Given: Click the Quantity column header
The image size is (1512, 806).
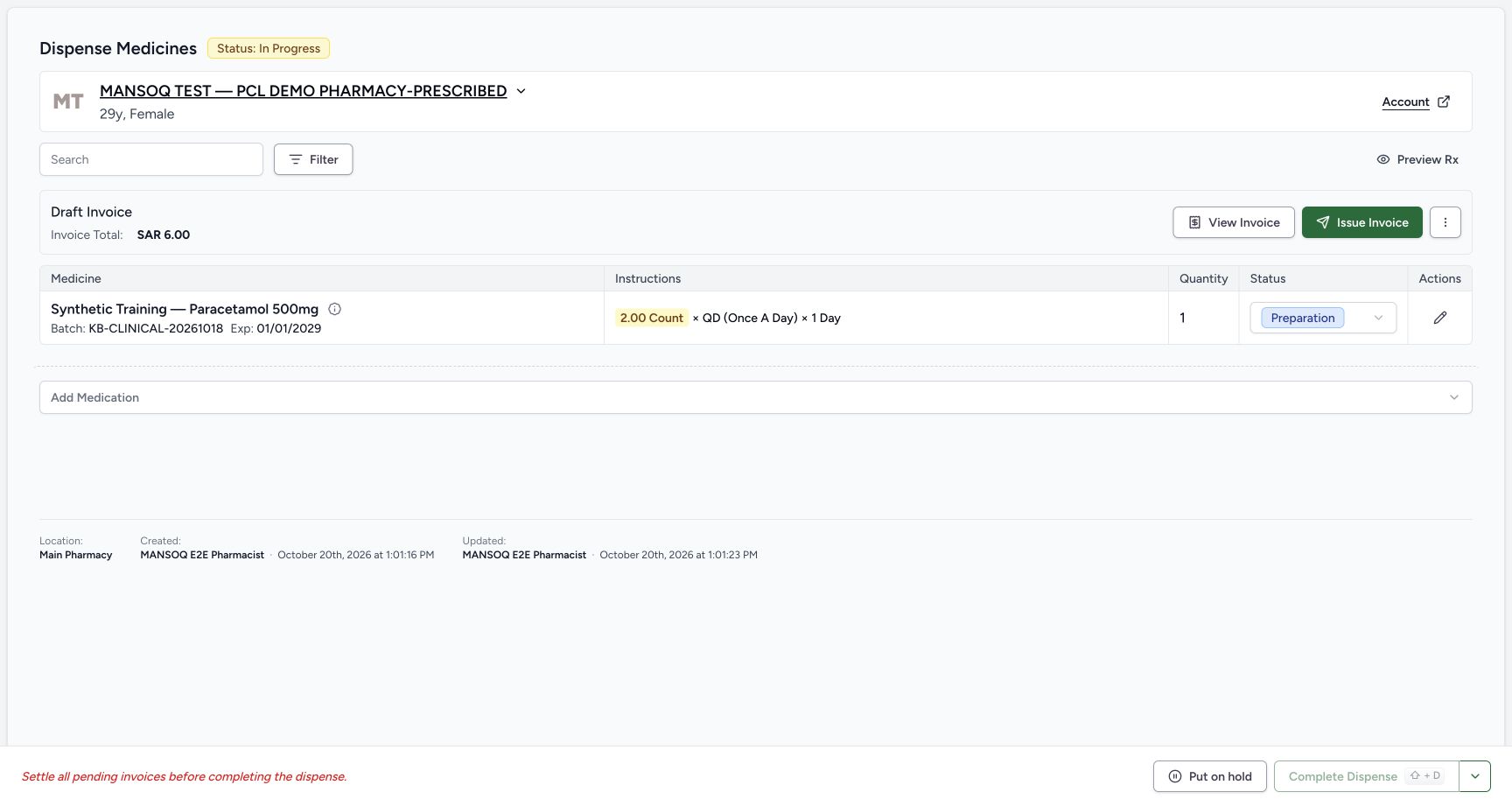Looking at the screenshot, I should [x=1203, y=278].
